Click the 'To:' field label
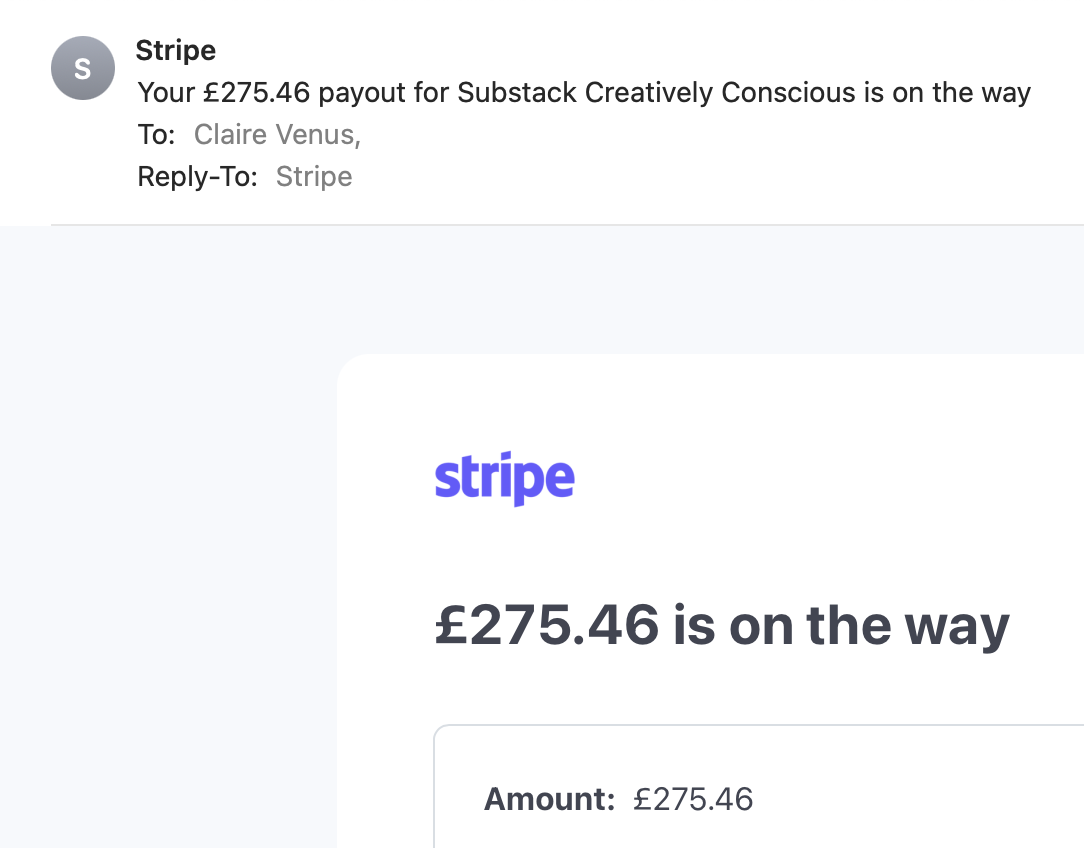 point(157,135)
